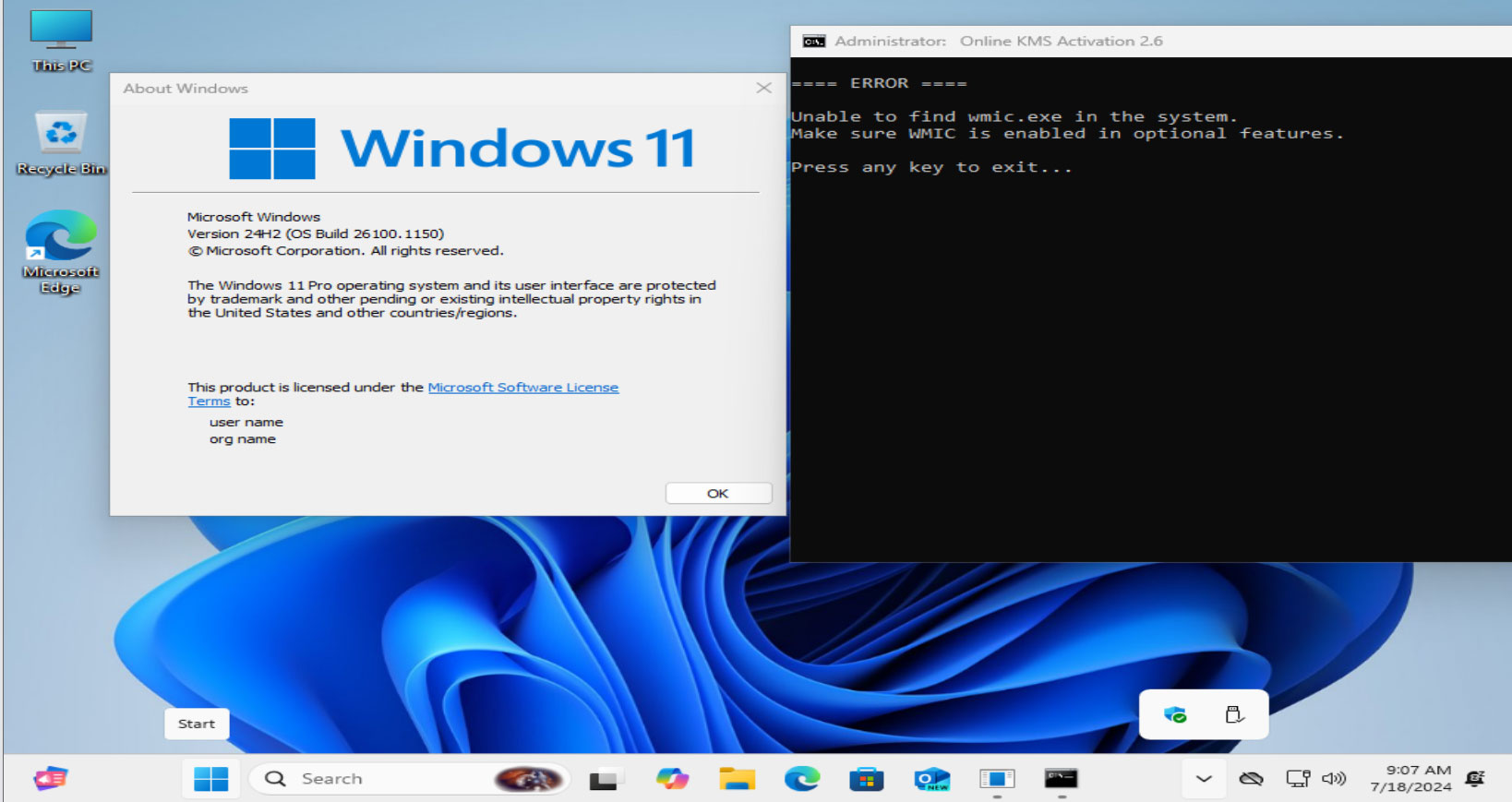1512x802 pixels.
Task: Click the '==== ERROR ====' console line
Action: [879, 83]
